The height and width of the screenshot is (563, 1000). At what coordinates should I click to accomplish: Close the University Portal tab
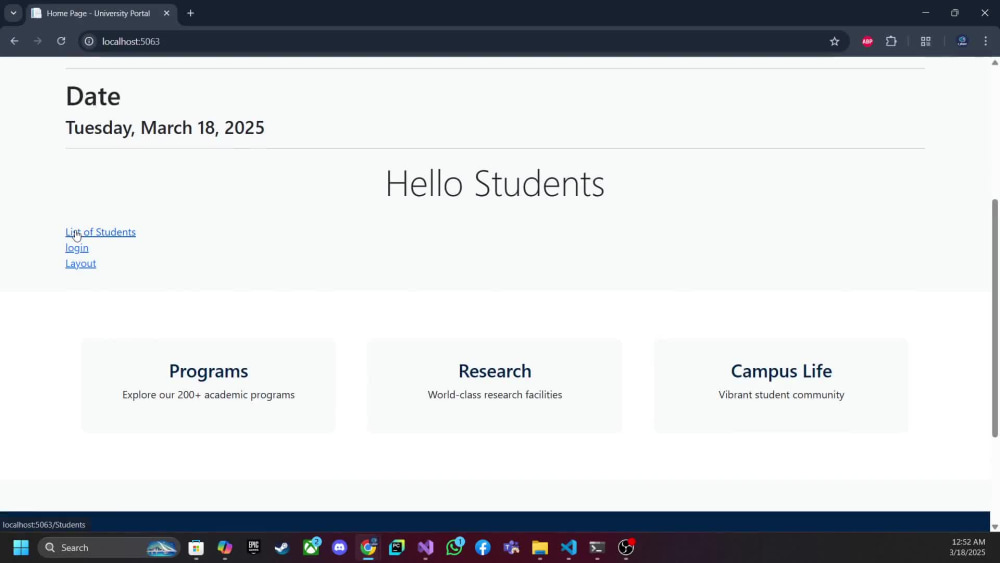coord(166,13)
